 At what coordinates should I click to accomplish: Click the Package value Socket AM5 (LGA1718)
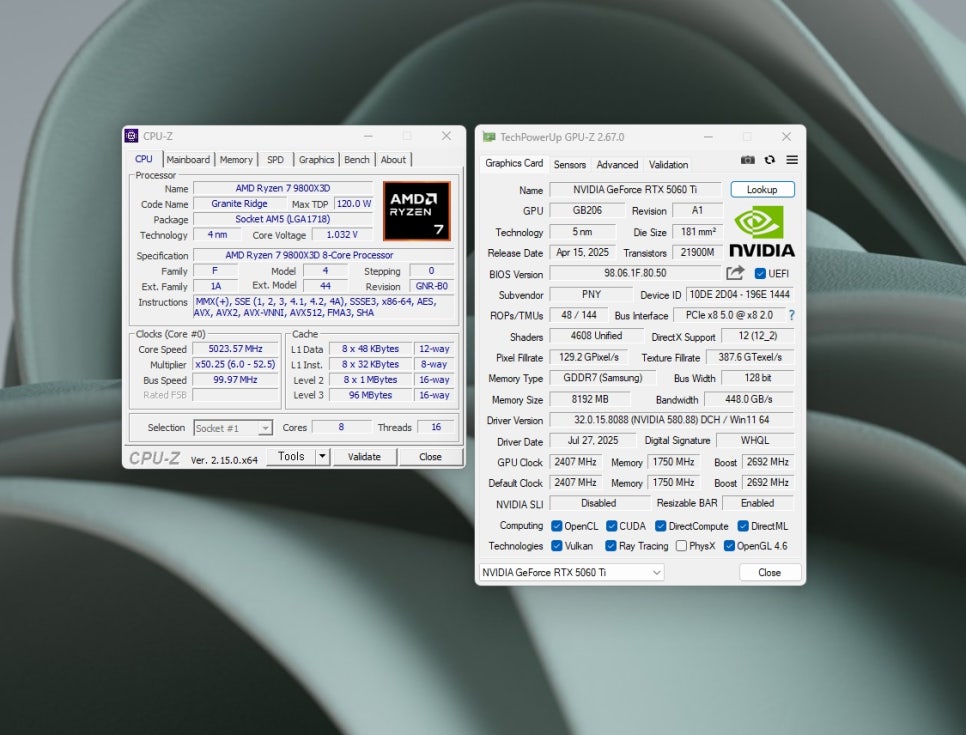point(283,219)
